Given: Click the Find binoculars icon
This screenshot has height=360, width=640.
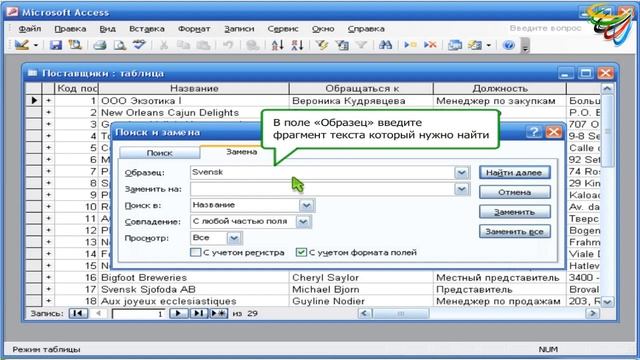Looking at the screenshot, I should coord(385,45).
